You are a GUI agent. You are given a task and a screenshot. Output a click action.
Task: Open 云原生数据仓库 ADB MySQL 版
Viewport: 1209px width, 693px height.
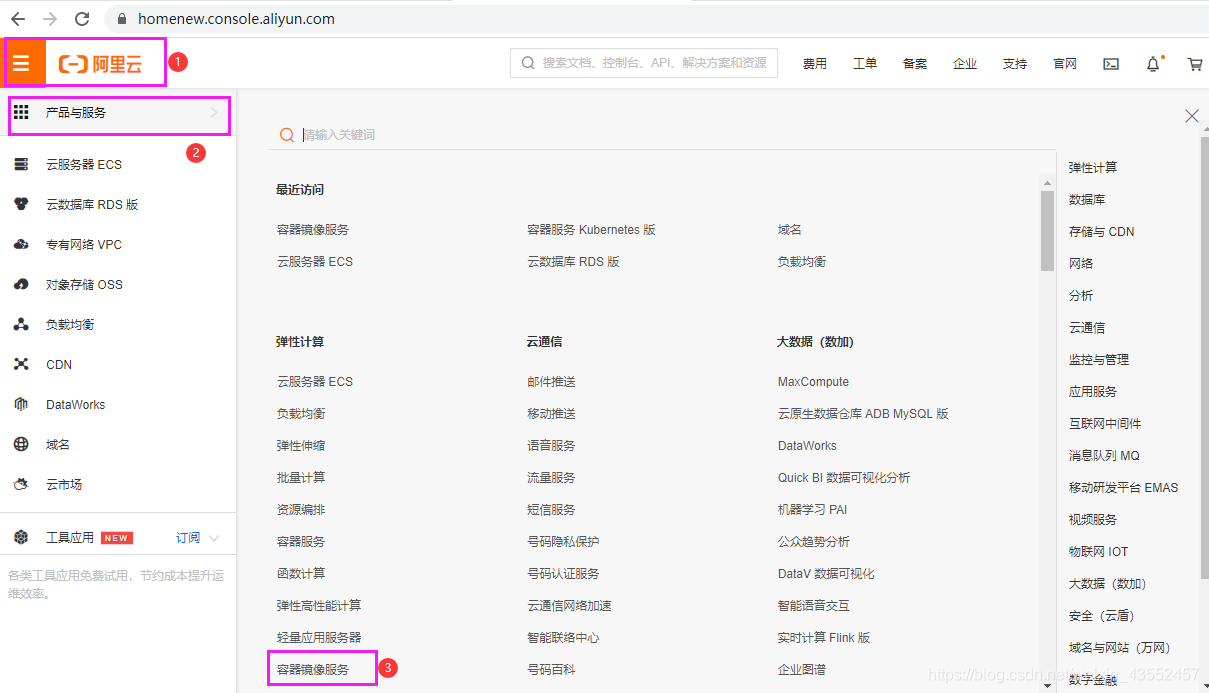click(x=863, y=414)
